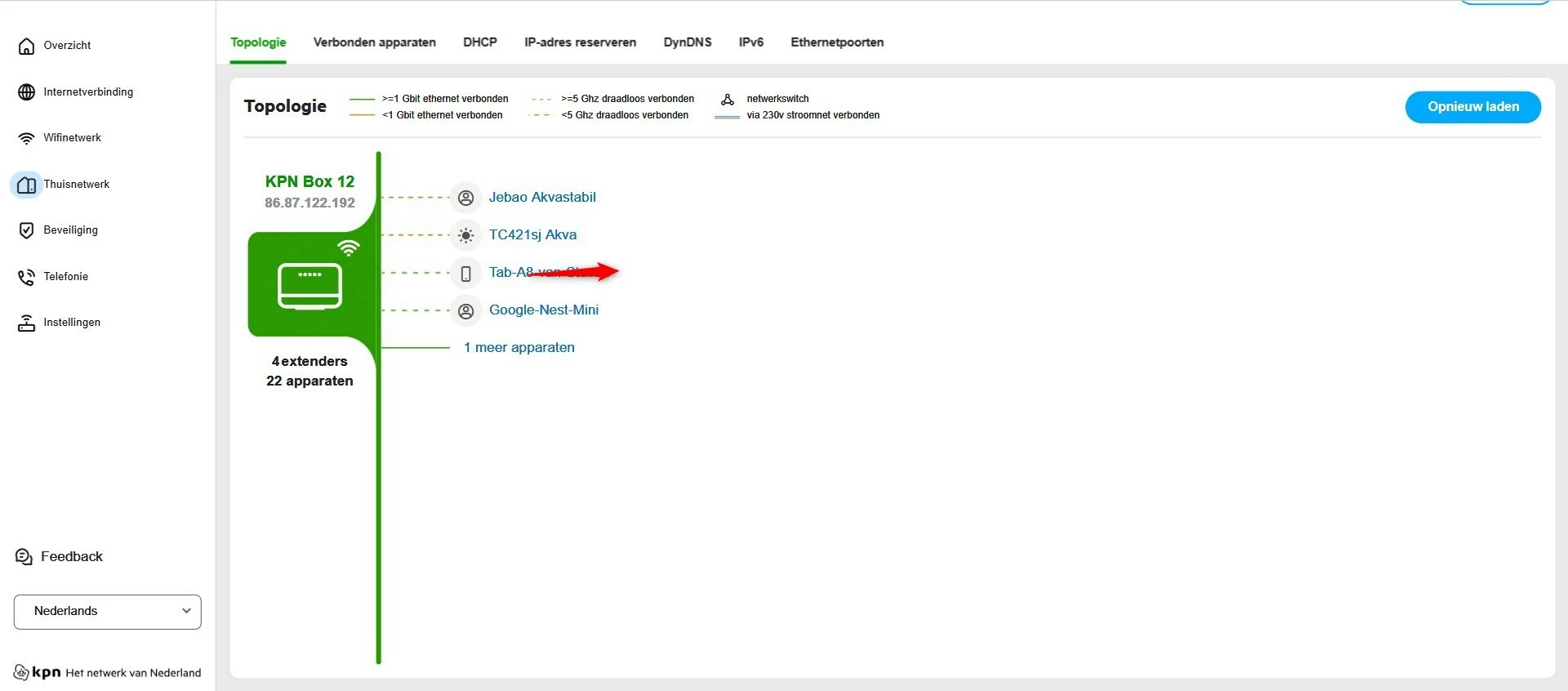Image resolution: width=1568 pixels, height=691 pixels.
Task: Click the TC421sj Akva light icon
Action: [x=465, y=235]
